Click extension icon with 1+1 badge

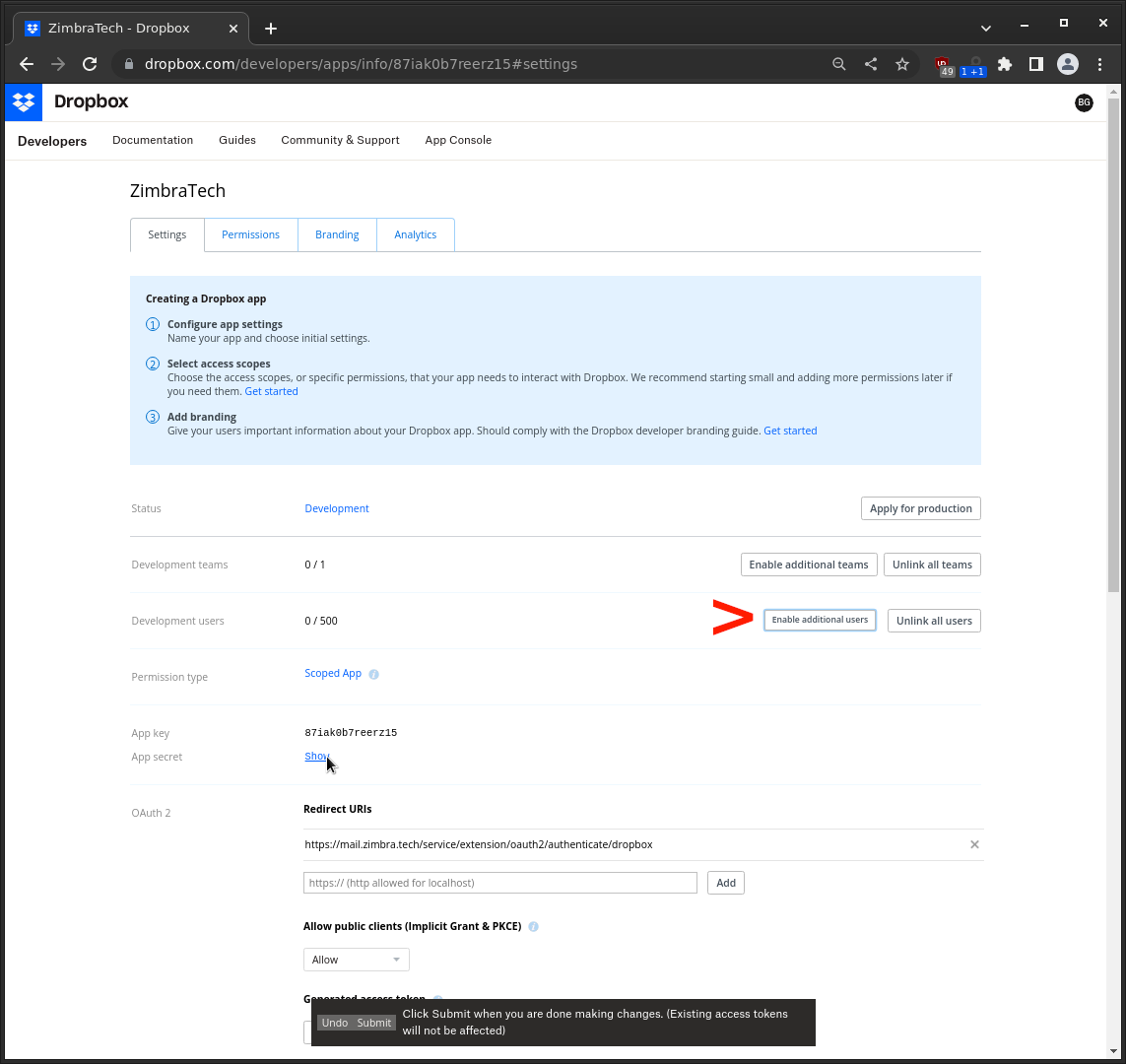click(x=973, y=65)
